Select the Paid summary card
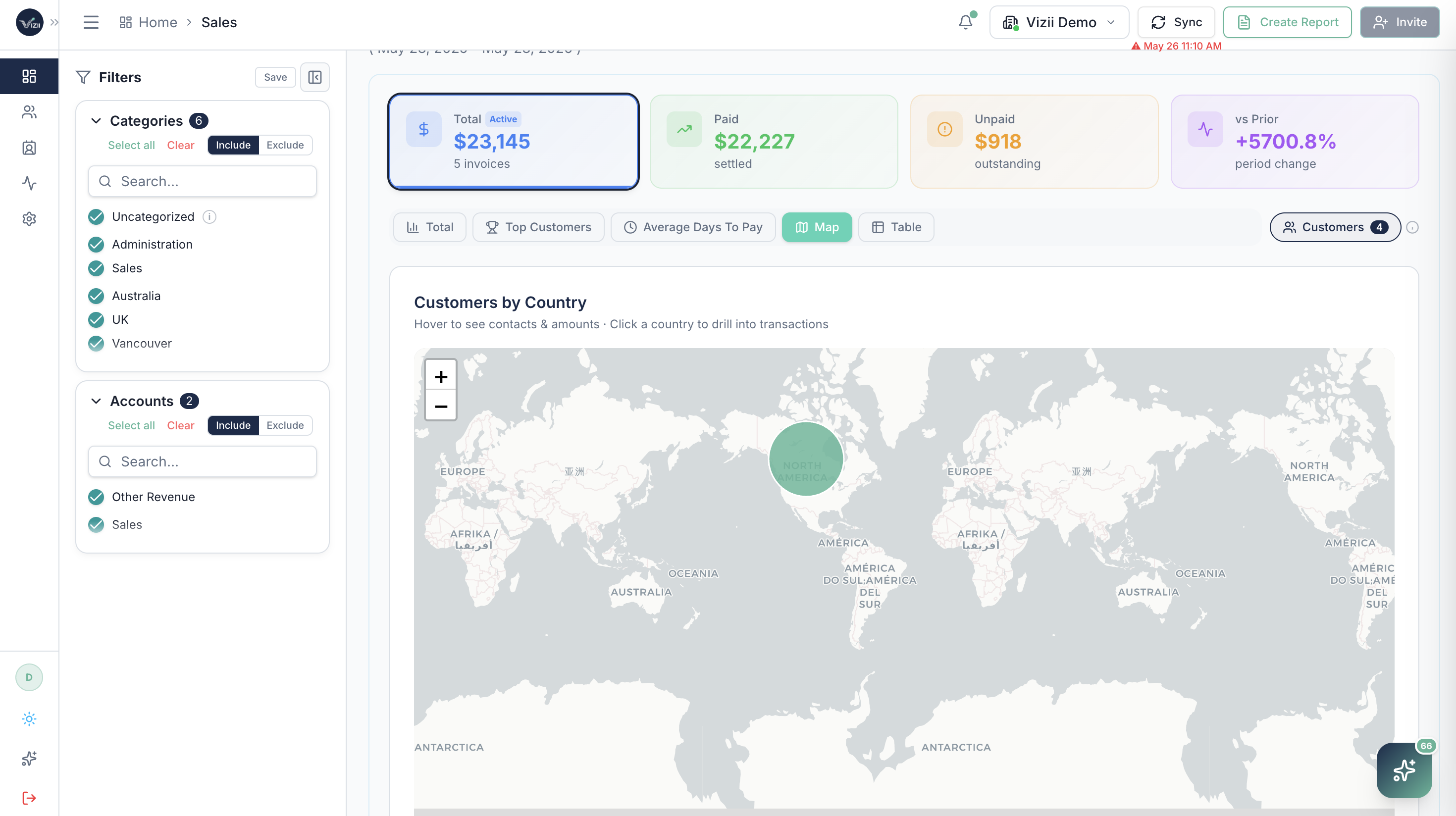The image size is (1456, 816). coord(774,141)
